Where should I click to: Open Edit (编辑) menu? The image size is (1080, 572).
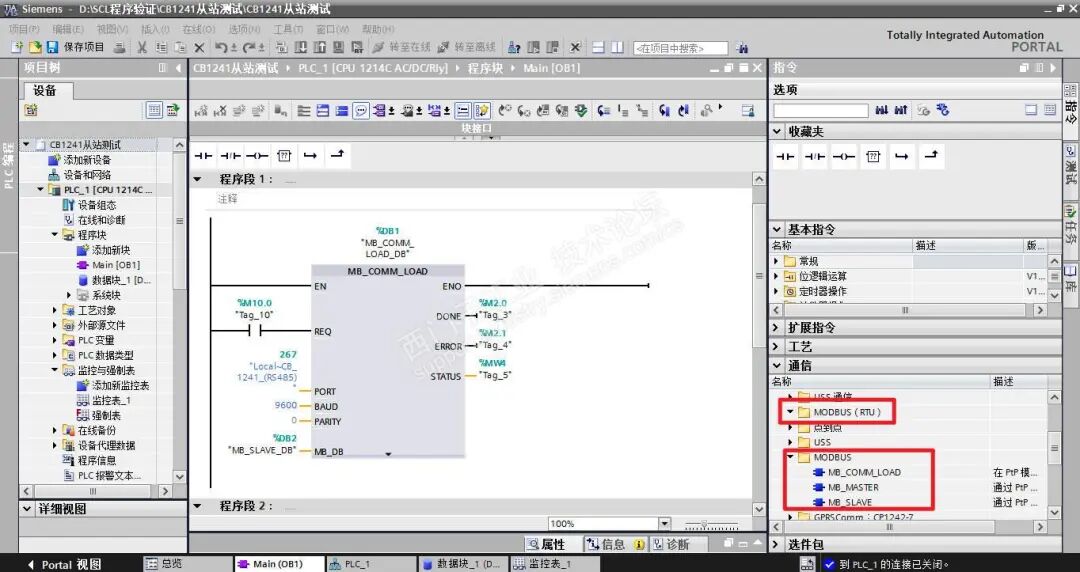68,29
